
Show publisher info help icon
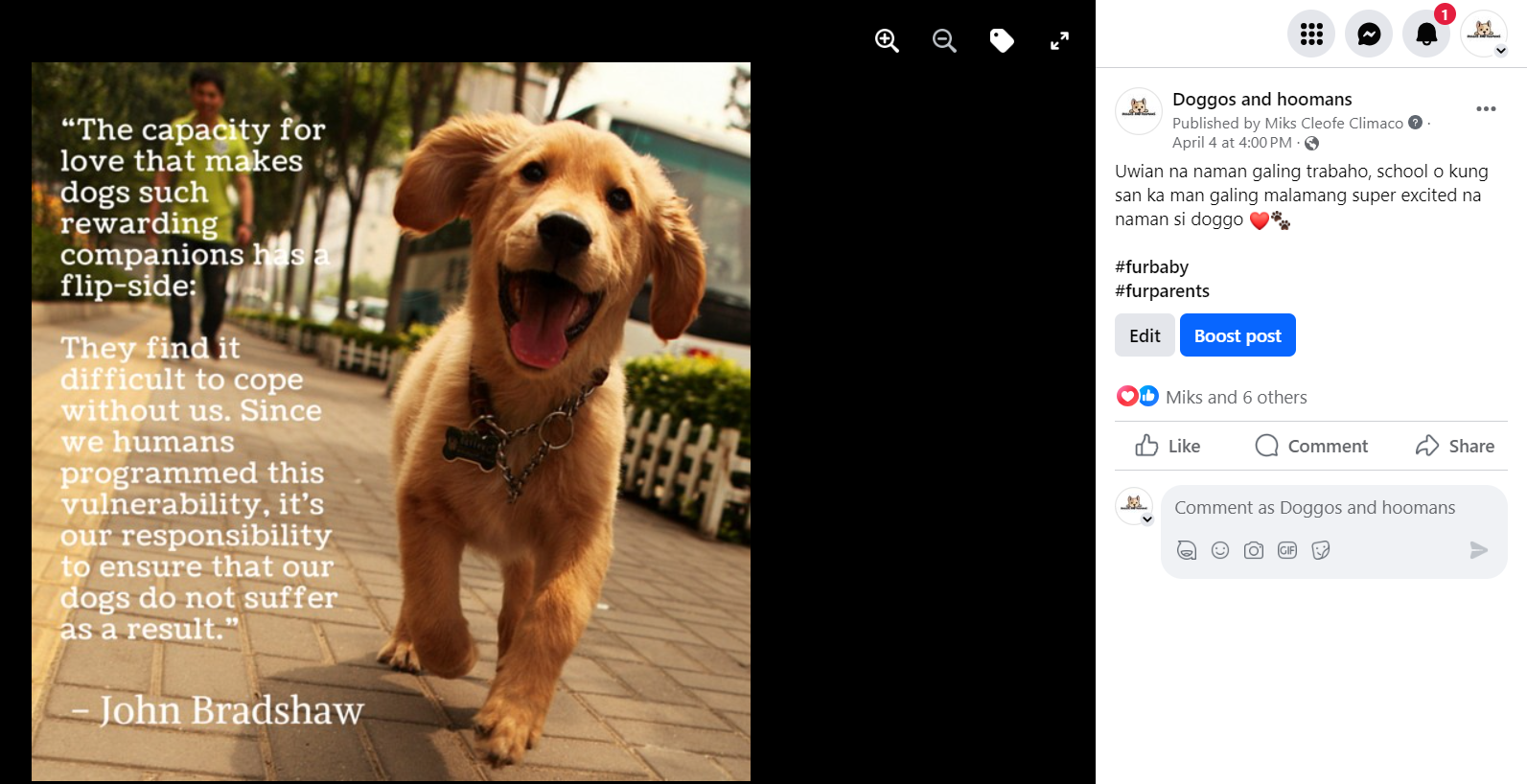point(1415,123)
